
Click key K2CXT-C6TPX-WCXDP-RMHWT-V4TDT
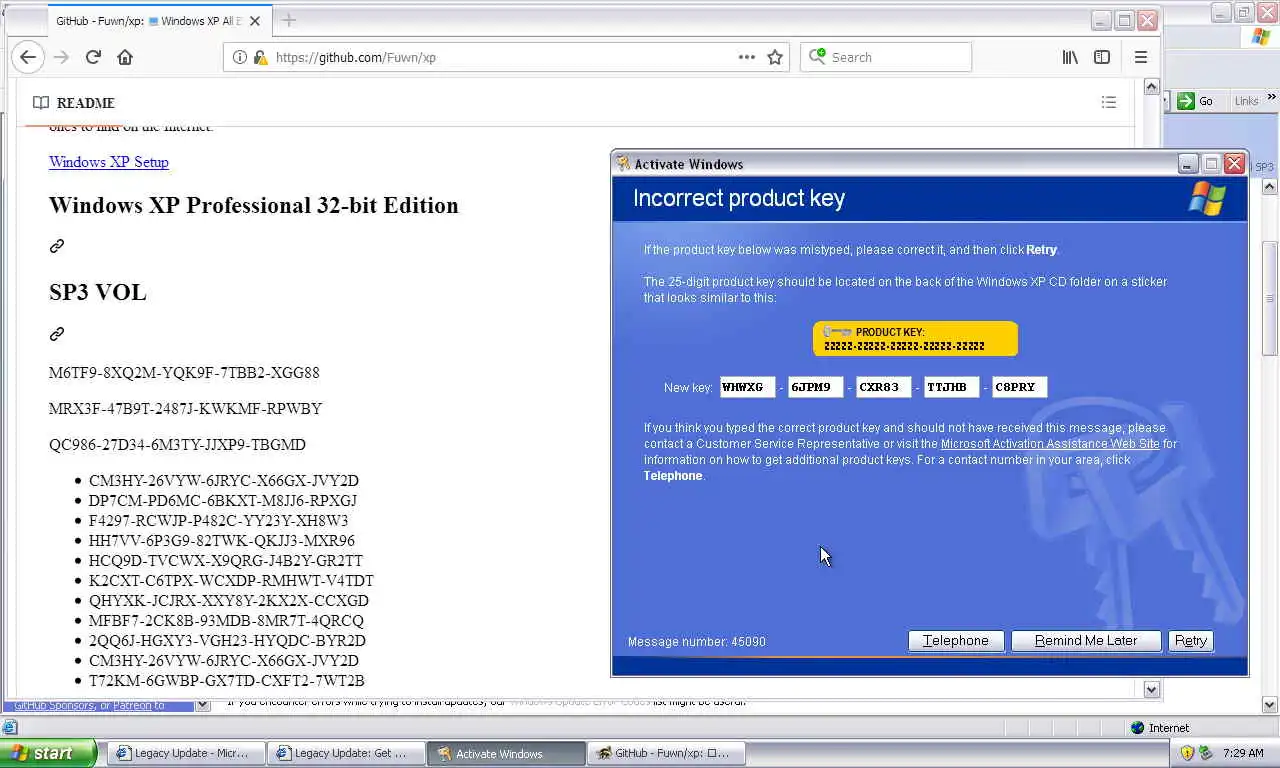click(231, 581)
